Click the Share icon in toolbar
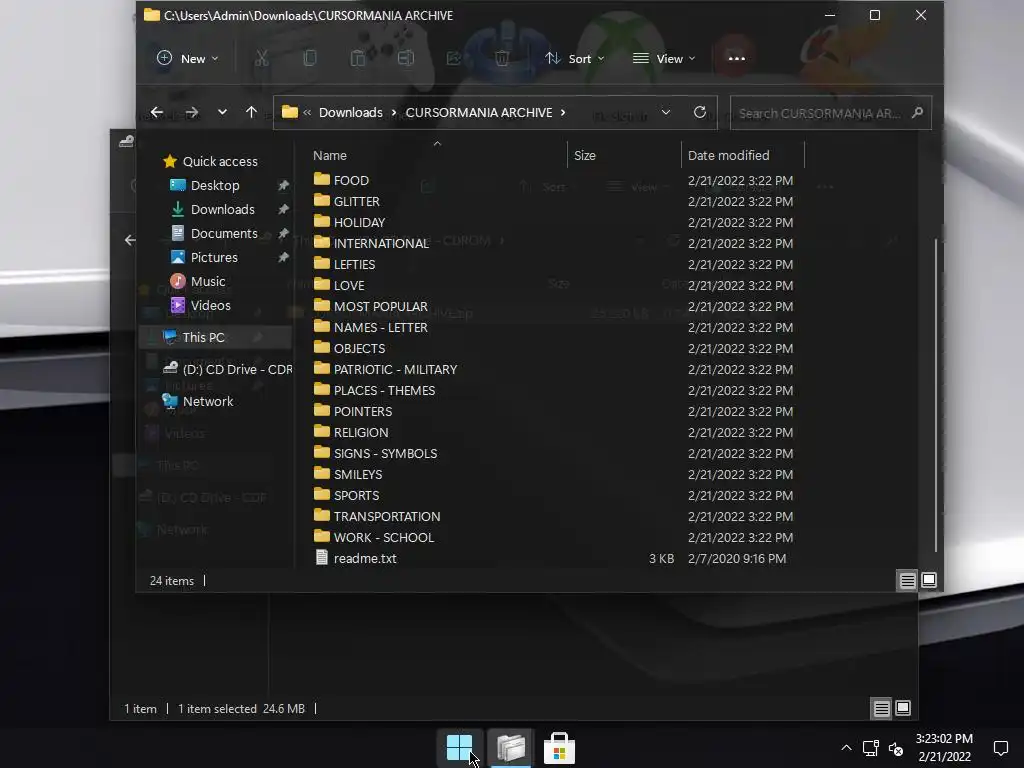The image size is (1024, 768). click(x=453, y=58)
